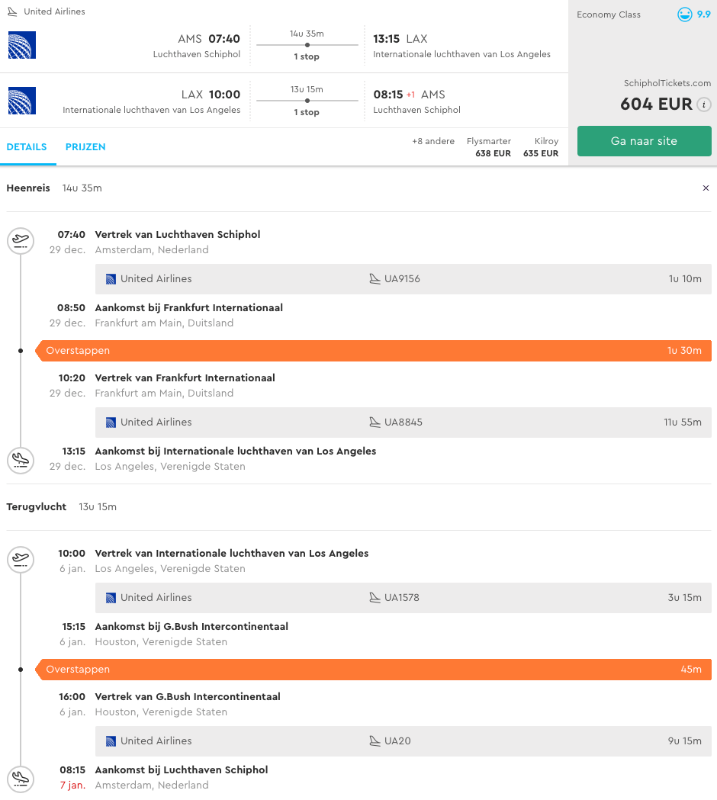This screenshot has height=800, width=717.
Task: Click the arrival plane icon at Los Angeles
Action: (20, 459)
